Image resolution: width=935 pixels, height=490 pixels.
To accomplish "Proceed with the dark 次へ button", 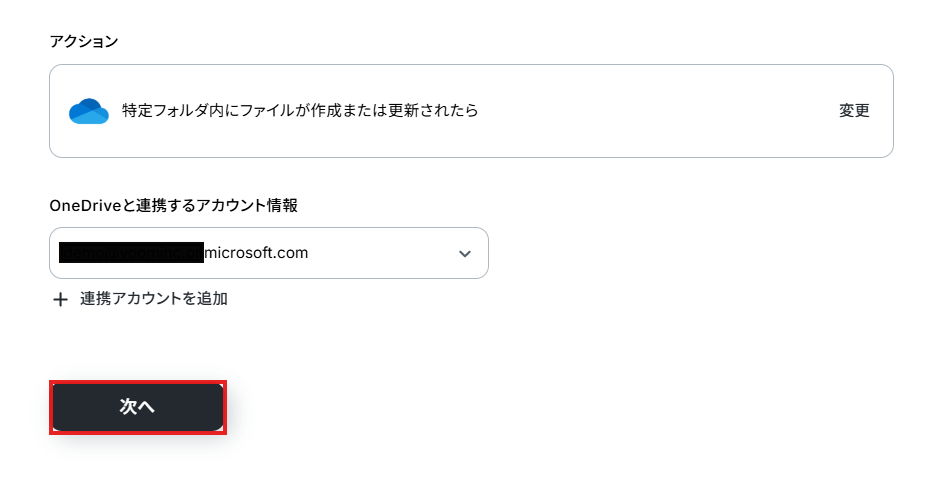I will click(138, 407).
